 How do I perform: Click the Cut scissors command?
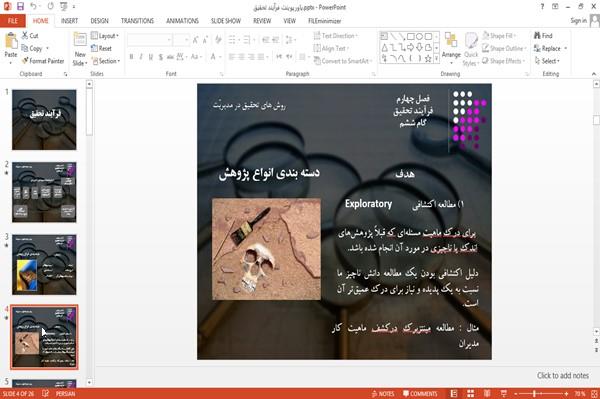click(x=30, y=36)
